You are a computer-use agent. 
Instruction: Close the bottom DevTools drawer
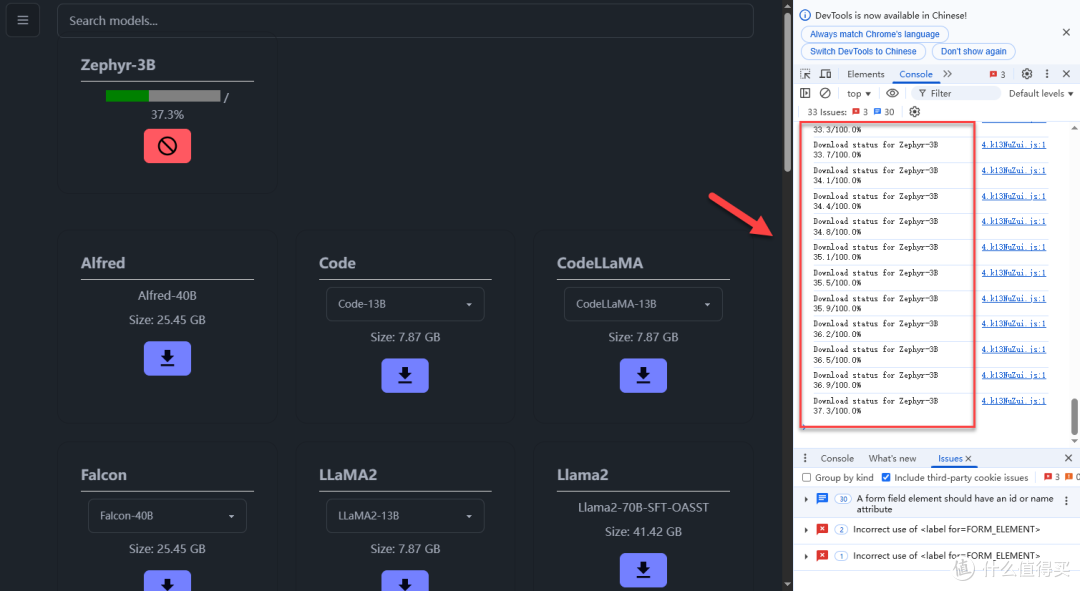(1068, 458)
